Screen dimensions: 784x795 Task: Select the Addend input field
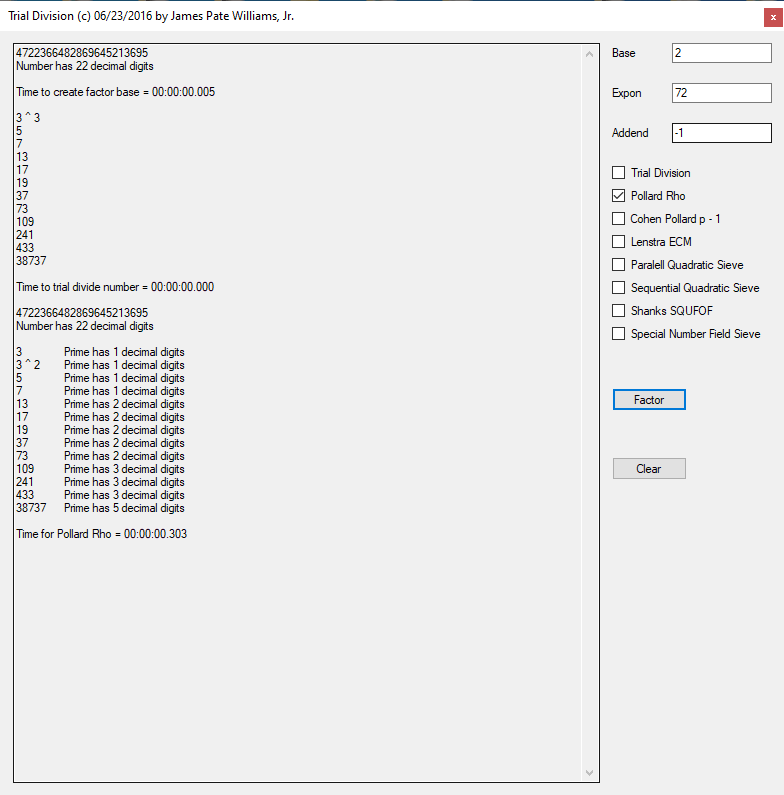(721, 133)
